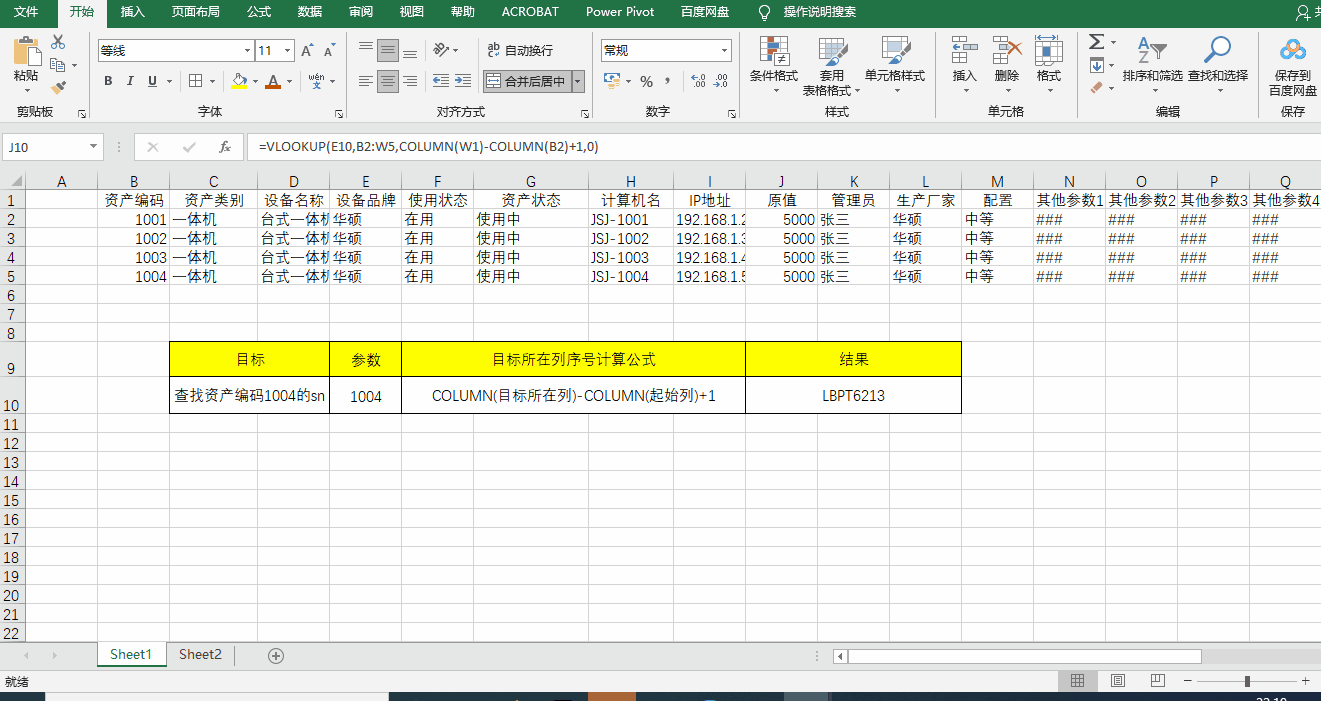Click the Increase Decimal icon

[698, 81]
